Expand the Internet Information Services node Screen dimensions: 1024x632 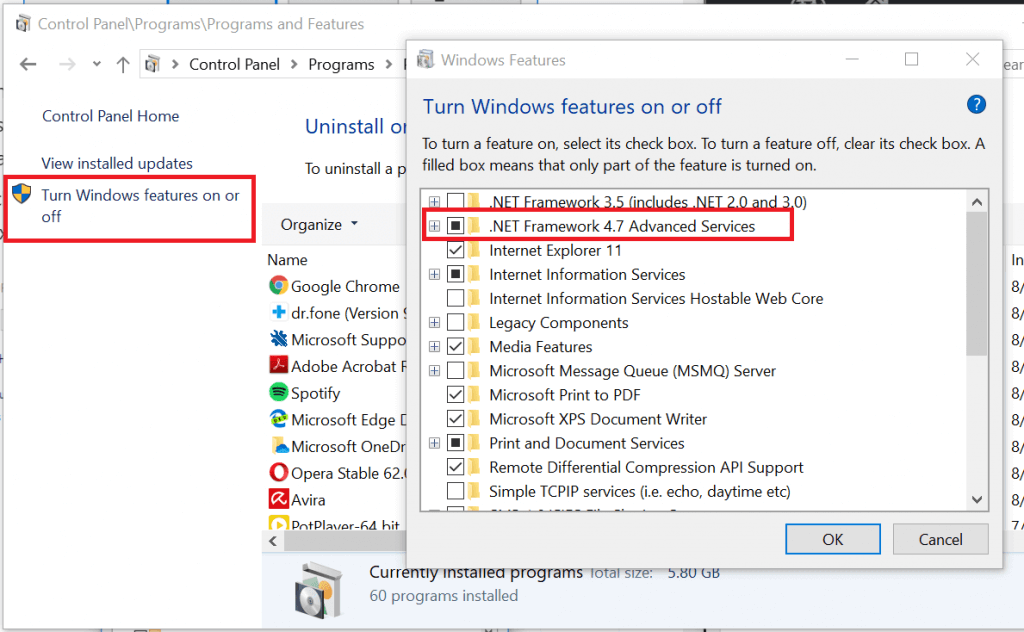[434, 274]
